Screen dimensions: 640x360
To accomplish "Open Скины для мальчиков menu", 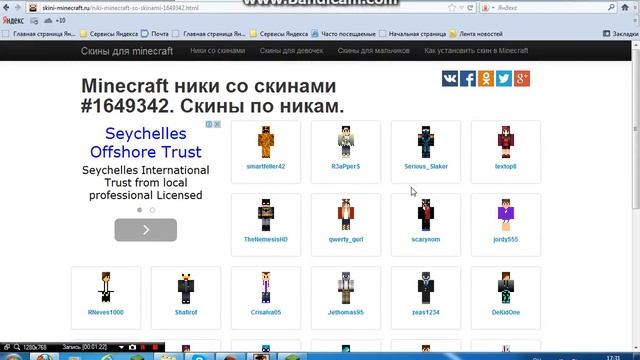I will coord(373,51).
